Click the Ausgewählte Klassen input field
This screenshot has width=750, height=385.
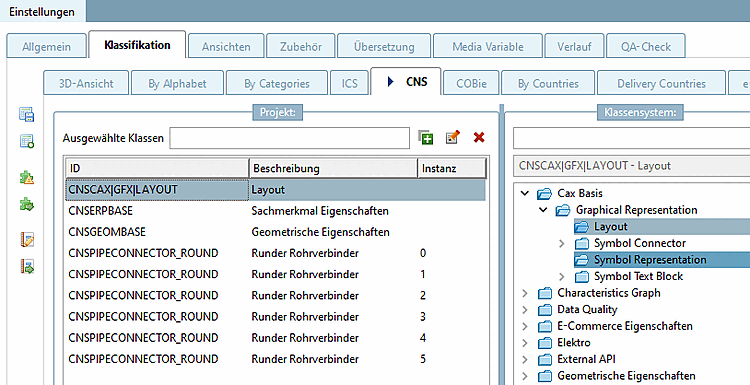coord(289,138)
